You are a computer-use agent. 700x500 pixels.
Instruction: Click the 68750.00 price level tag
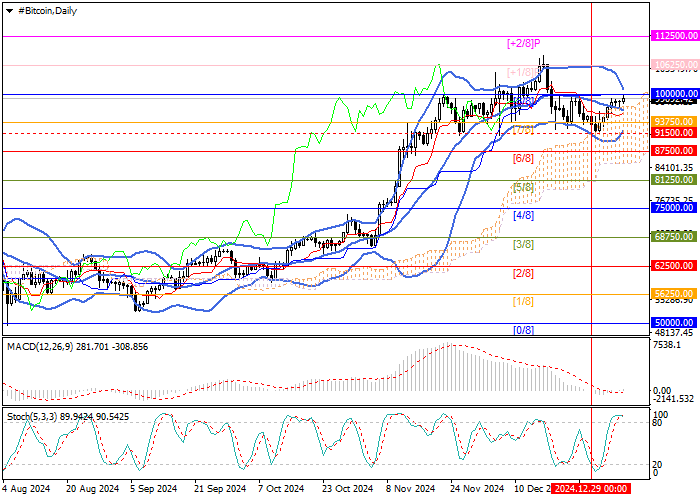(x=674, y=236)
